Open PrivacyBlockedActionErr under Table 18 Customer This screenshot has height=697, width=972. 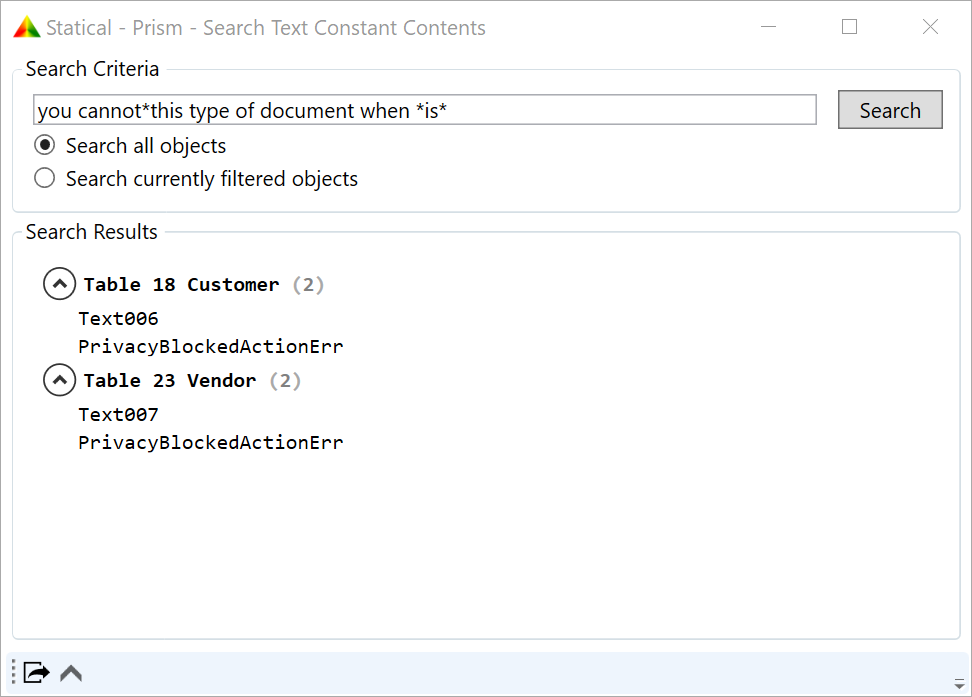(x=211, y=346)
